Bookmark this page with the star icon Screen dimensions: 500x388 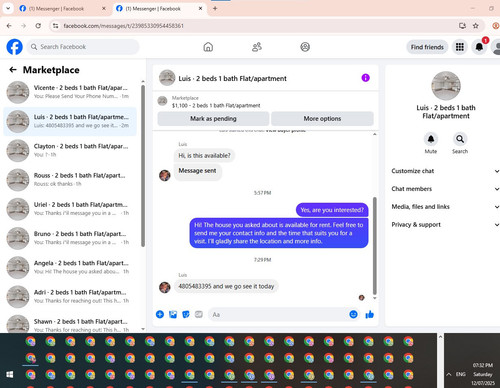[476, 26]
